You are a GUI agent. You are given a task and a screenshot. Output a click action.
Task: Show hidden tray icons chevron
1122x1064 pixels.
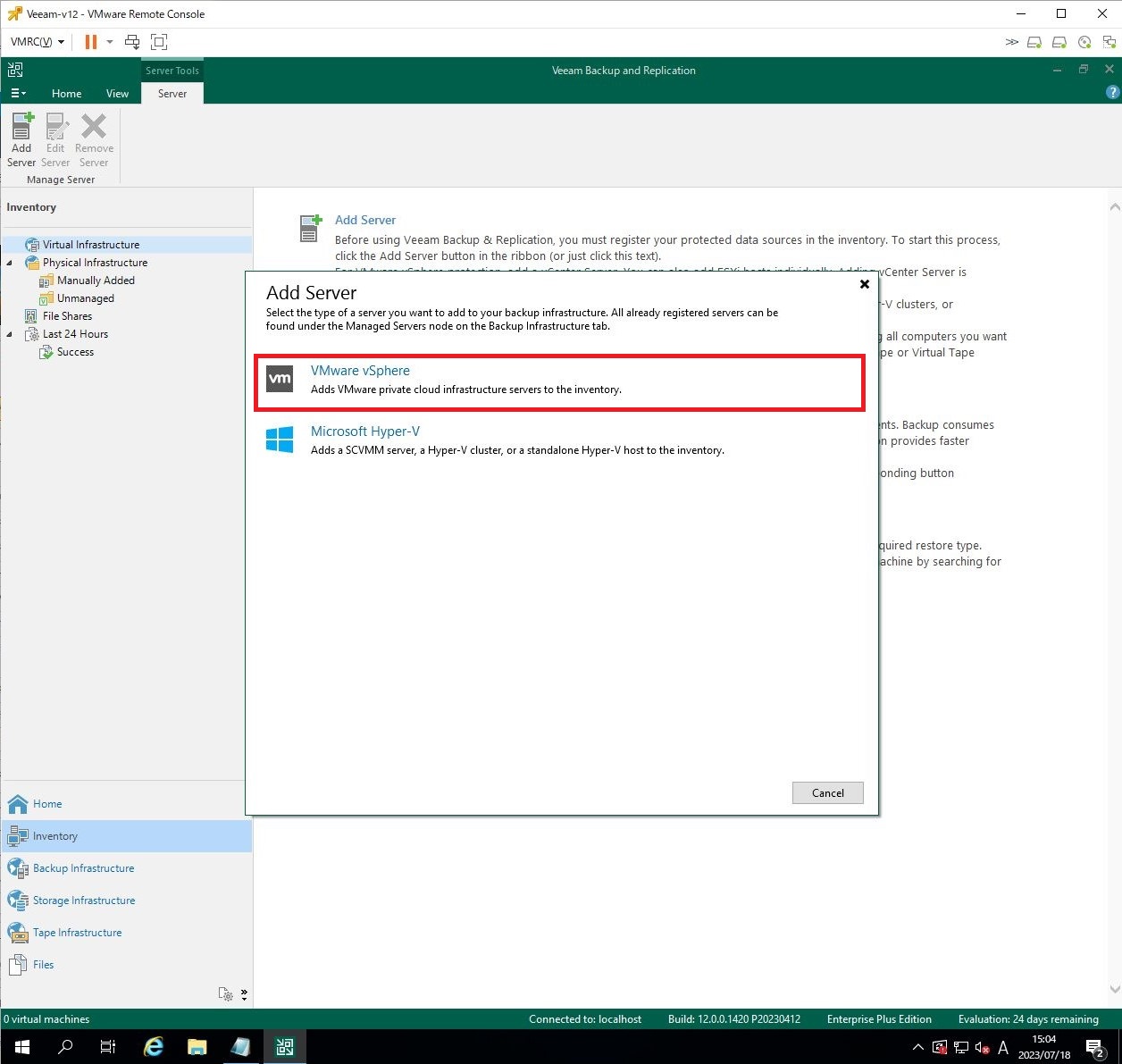pos(917,1047)
